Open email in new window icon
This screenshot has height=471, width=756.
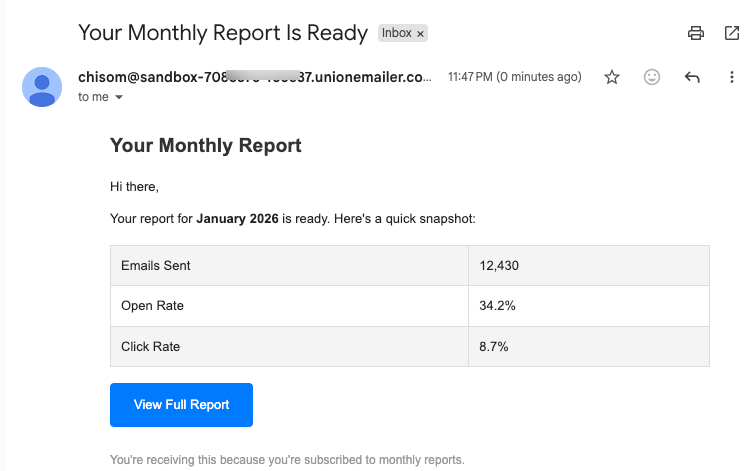732,33
